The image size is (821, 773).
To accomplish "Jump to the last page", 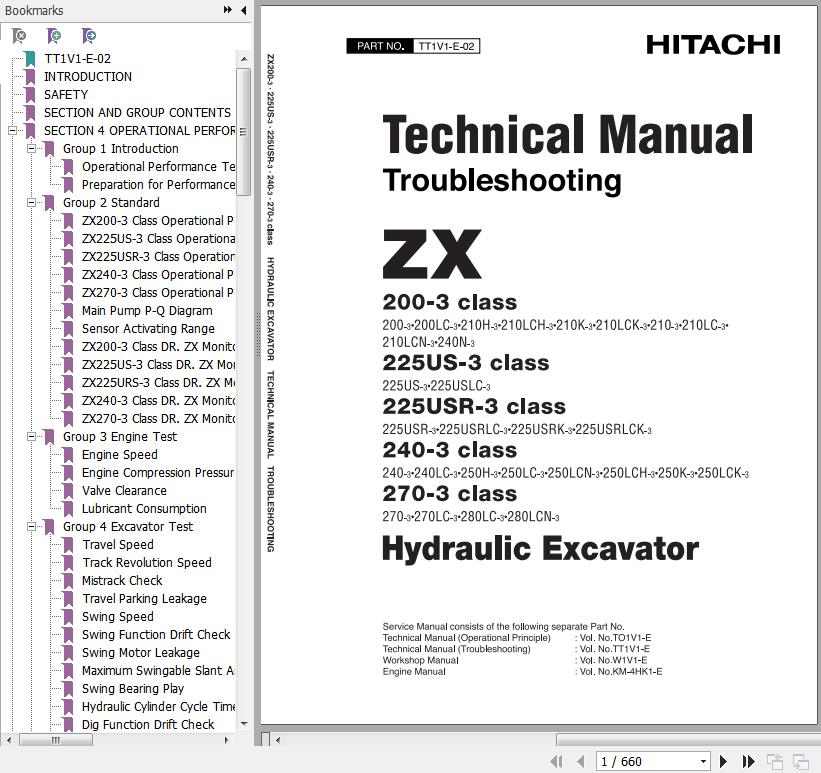I will click(x=748, y=761).
